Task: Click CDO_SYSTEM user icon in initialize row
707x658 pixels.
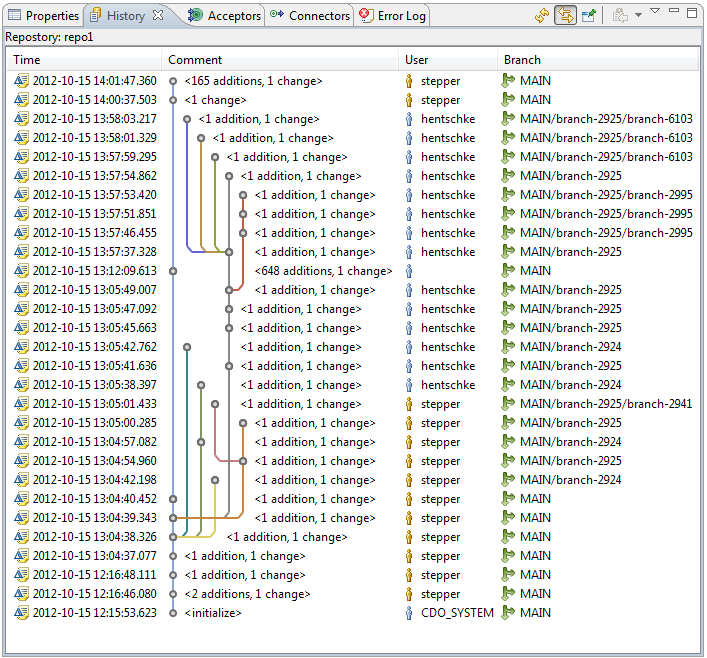Action: pyautogui.click(x=409, y=613)
